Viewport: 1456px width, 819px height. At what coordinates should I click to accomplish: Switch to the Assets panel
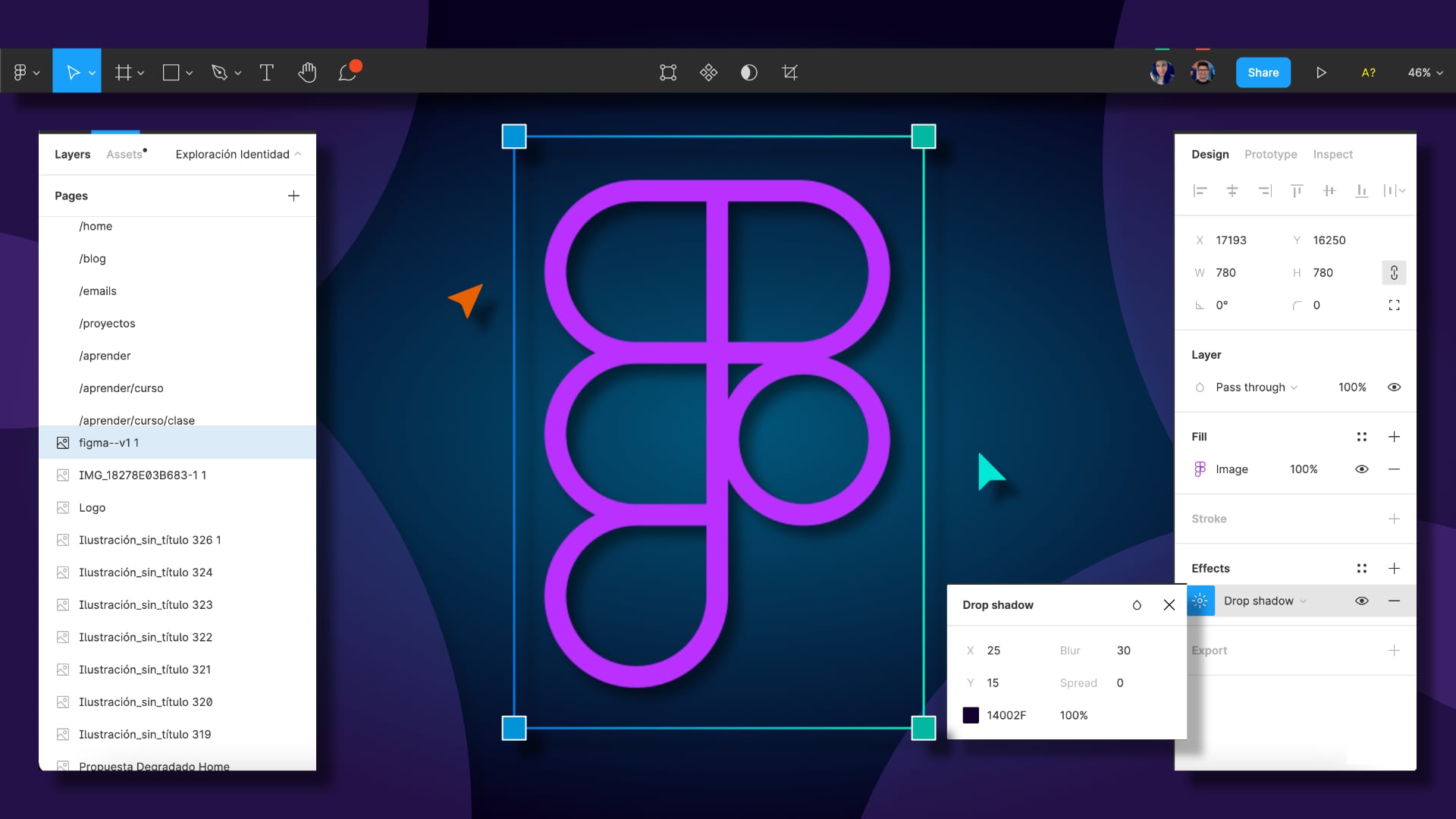tap(124, 154)
